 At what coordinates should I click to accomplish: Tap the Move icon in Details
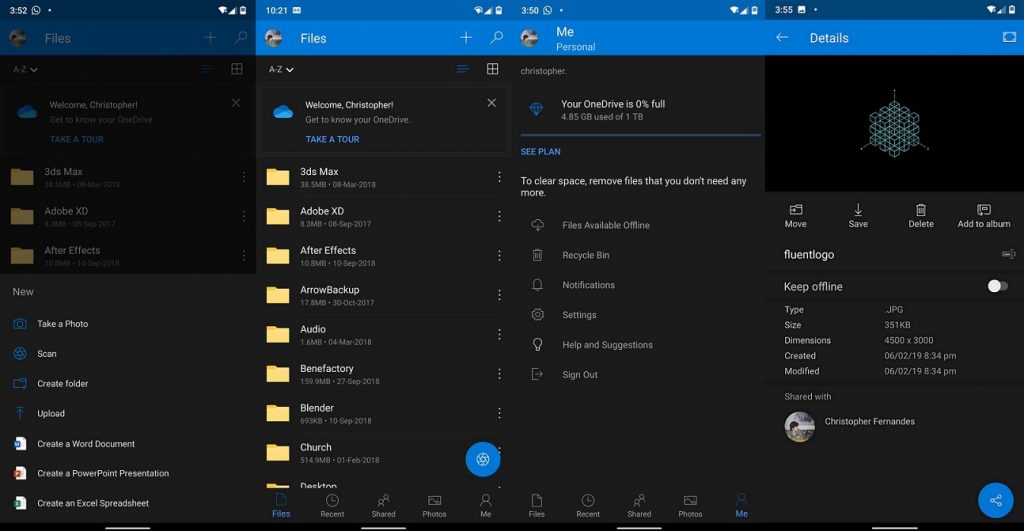pos(796,216)
